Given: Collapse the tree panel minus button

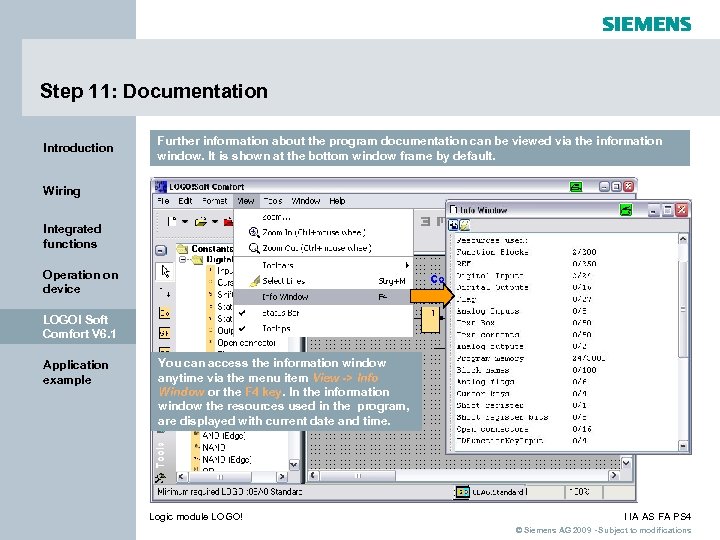Looking at the screenshot, I should (161, 250).
